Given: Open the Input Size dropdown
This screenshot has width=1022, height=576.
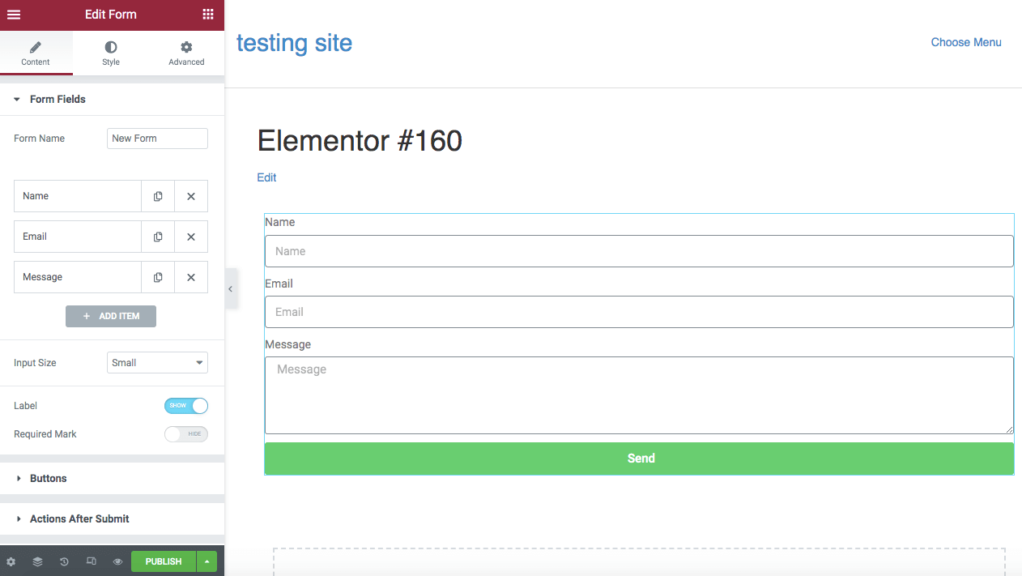Looking at the screenshot, I should 157,363.
